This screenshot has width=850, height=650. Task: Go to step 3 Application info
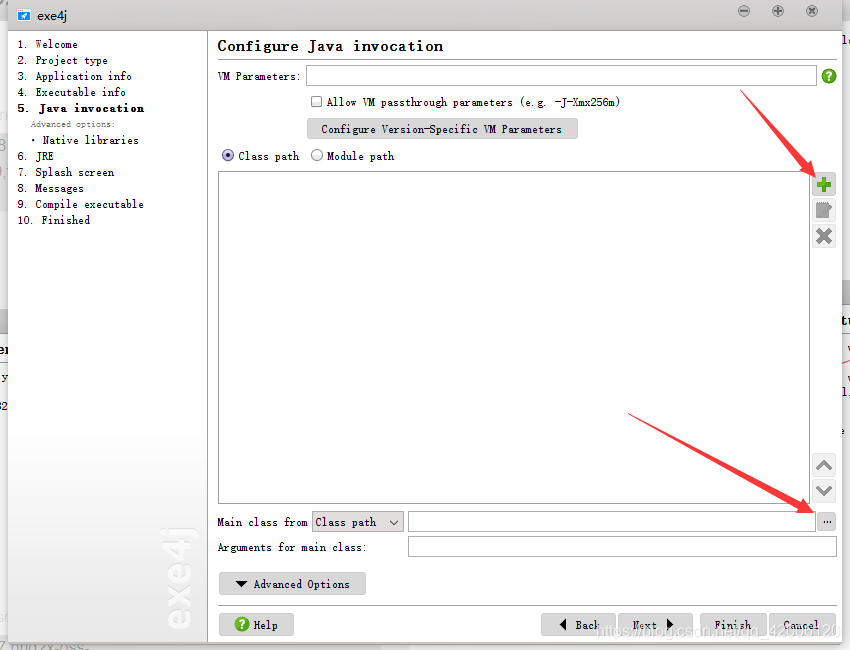point(74,76)
